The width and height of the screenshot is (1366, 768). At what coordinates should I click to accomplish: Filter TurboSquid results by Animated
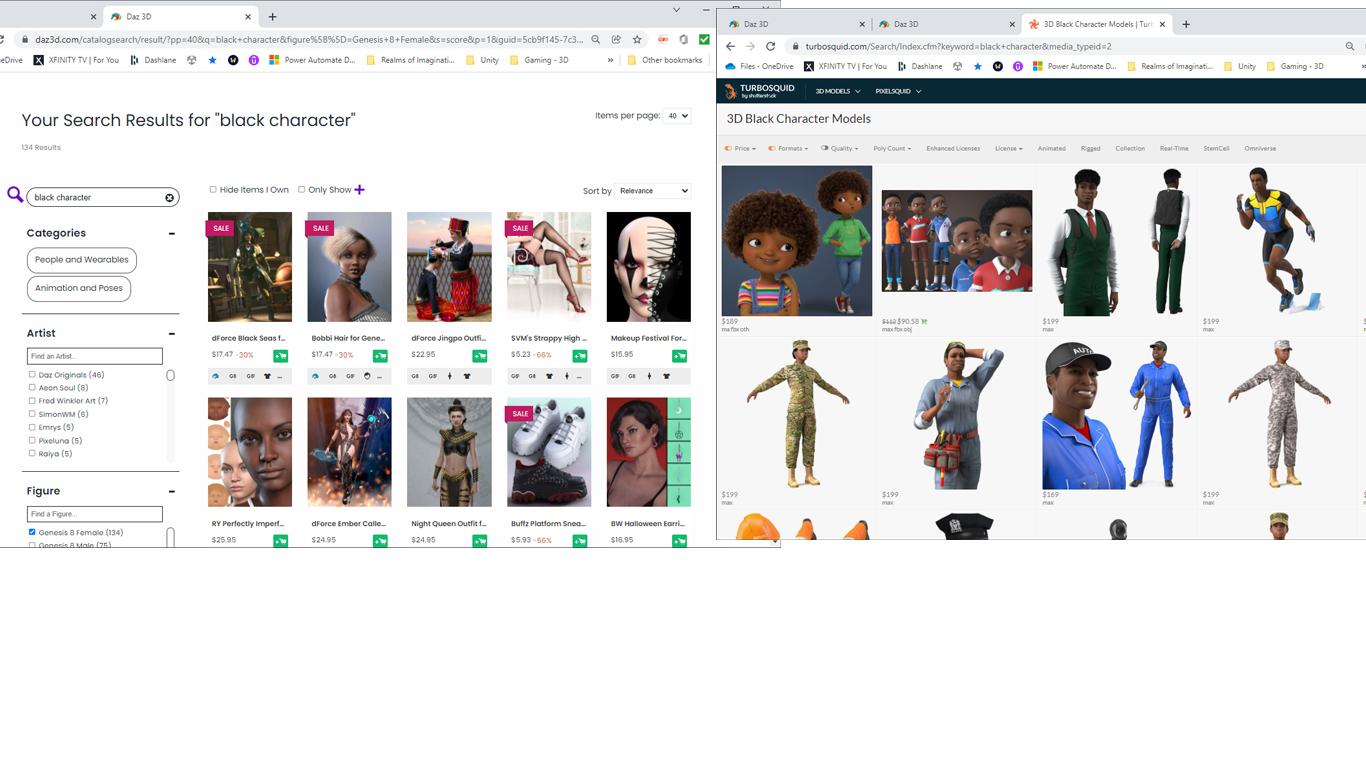click(x=1051, y=148)
